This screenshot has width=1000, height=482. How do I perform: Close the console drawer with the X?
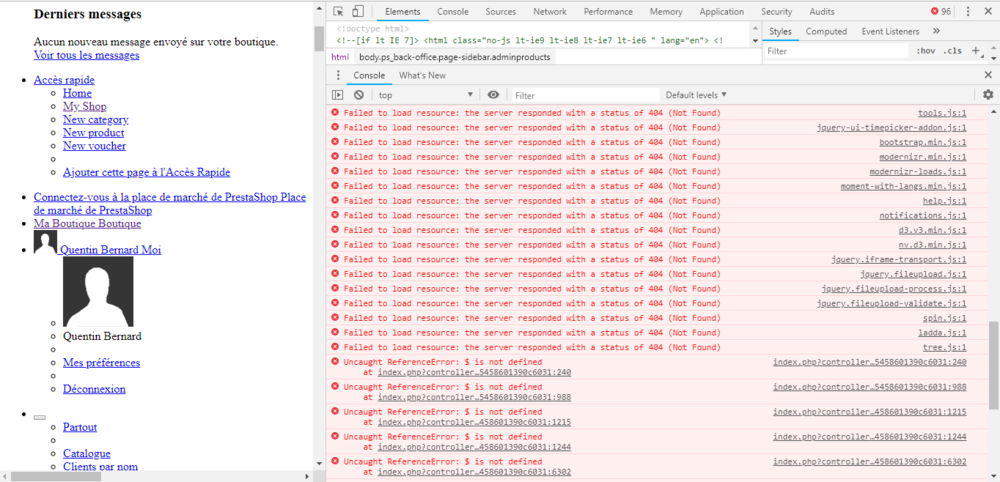coord(988,75)
